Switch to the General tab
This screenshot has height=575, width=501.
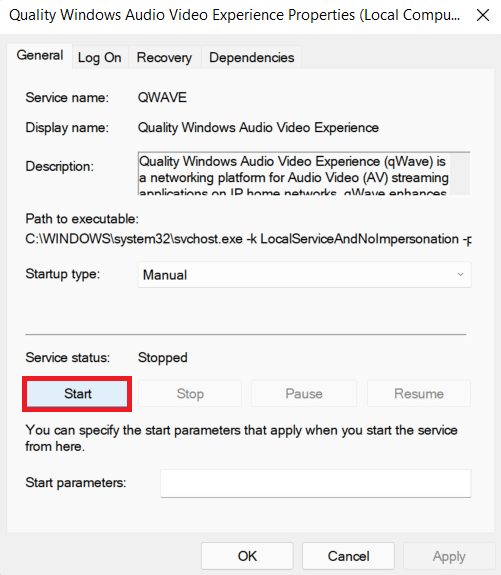[x=40, y=55]
